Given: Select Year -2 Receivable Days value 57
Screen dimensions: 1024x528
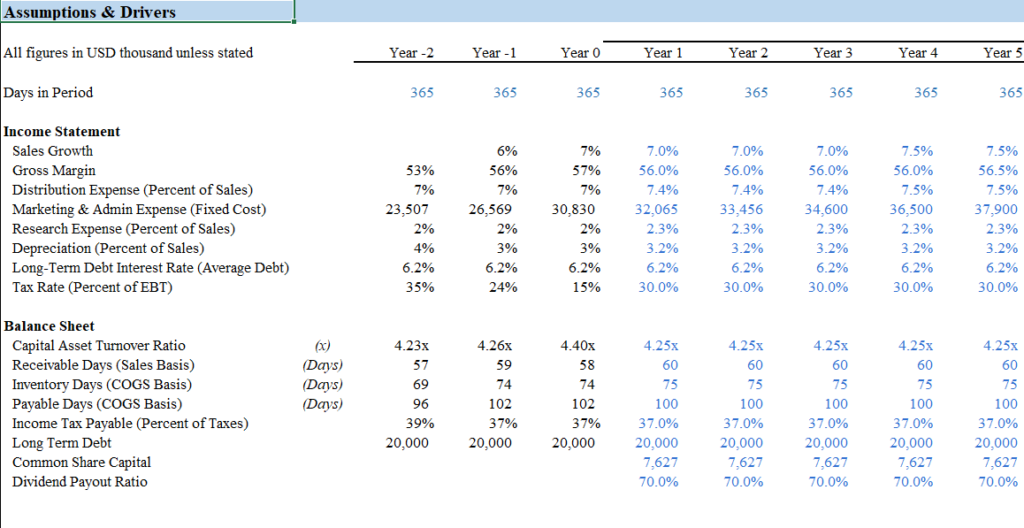Looking at the screenshot, I should [421, 365].
